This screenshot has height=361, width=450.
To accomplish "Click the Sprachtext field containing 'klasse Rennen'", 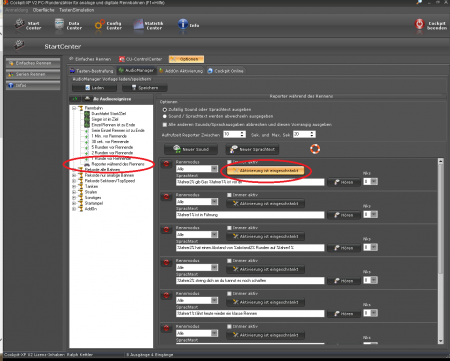I will click(250, 313).
